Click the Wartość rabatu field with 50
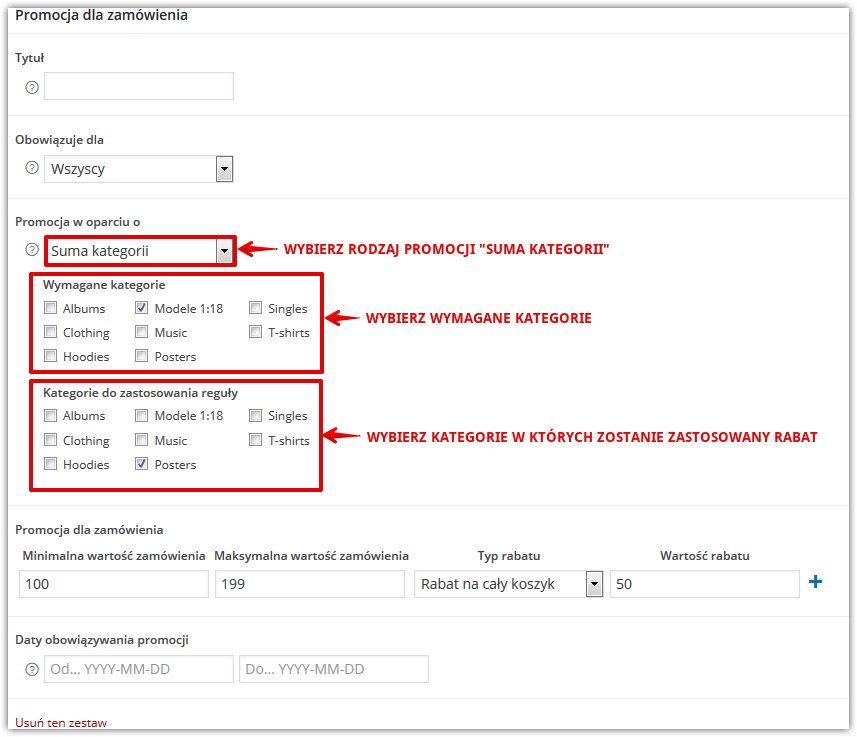 click(x=705, y=584)
